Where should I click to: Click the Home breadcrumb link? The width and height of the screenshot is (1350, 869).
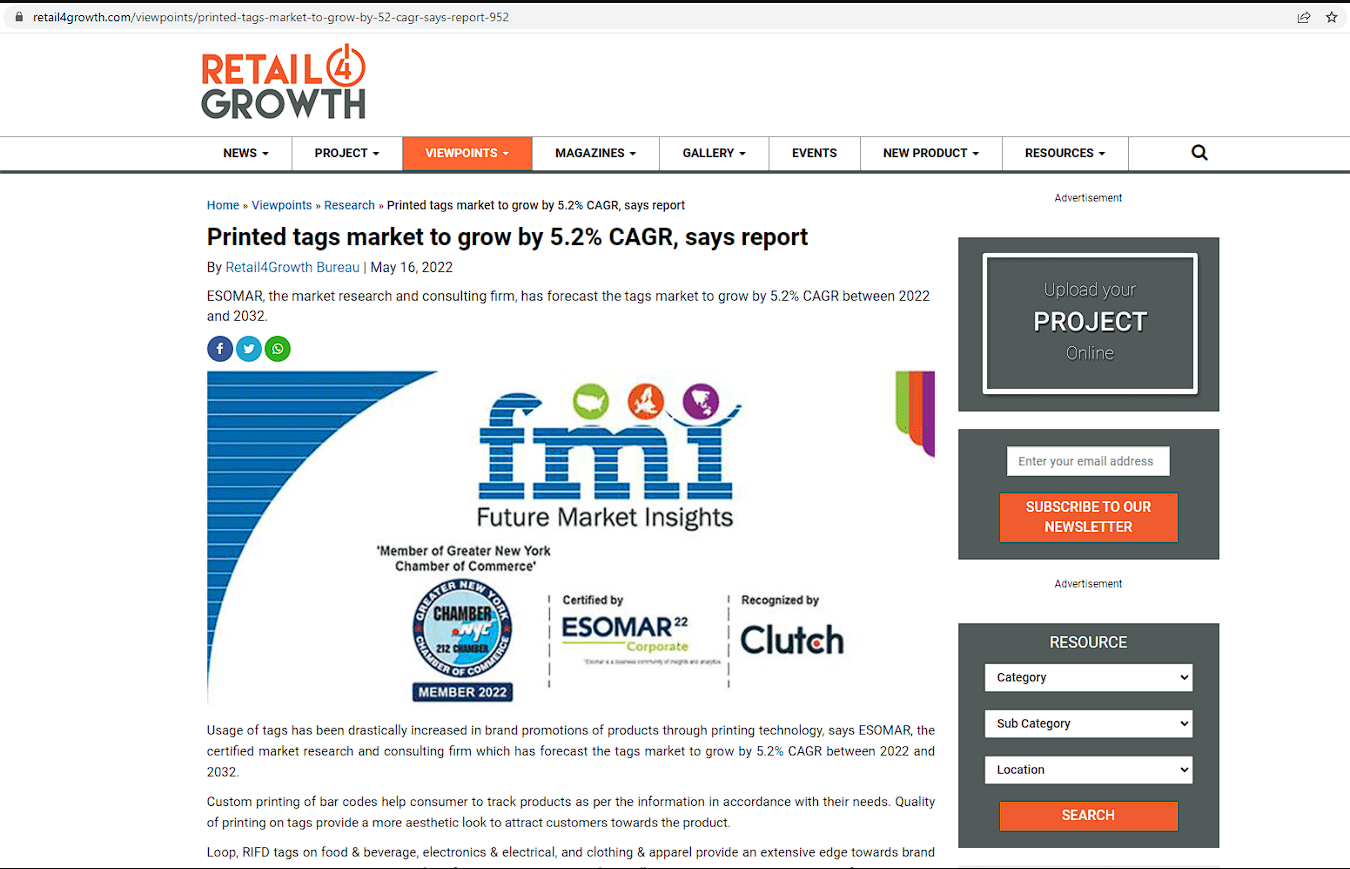coord(223,205)
